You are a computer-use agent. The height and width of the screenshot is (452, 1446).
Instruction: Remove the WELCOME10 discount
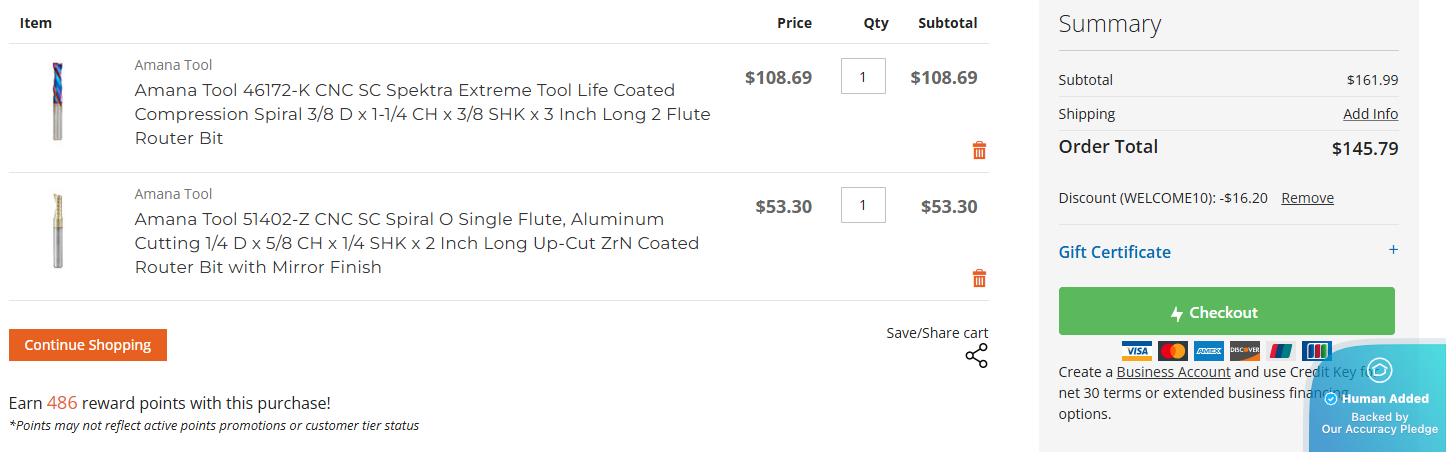point(1307,198)
